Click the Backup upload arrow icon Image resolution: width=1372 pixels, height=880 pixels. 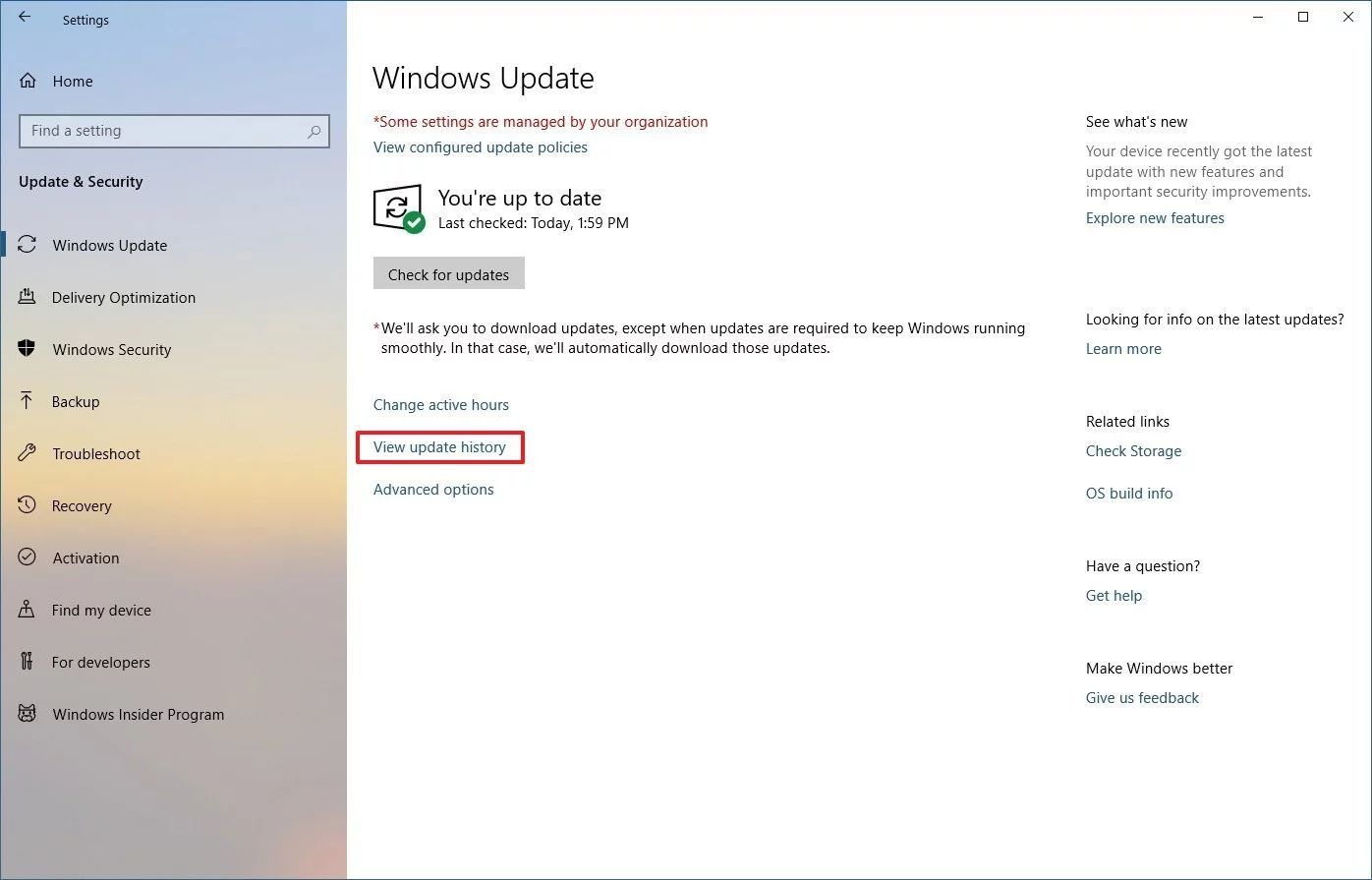pos(28,401)
